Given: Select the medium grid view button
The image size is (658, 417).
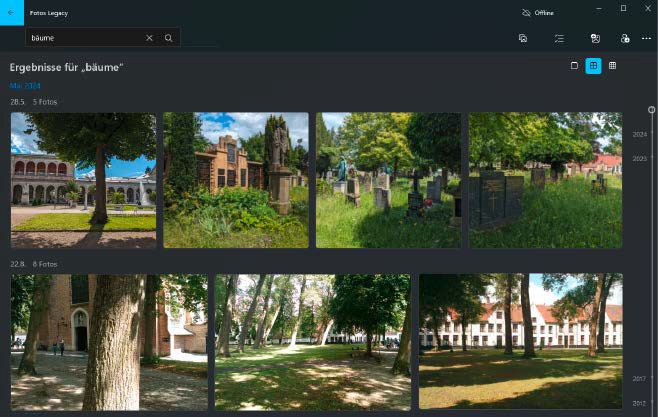Looking at the screenshot, I should click(593, 65).
